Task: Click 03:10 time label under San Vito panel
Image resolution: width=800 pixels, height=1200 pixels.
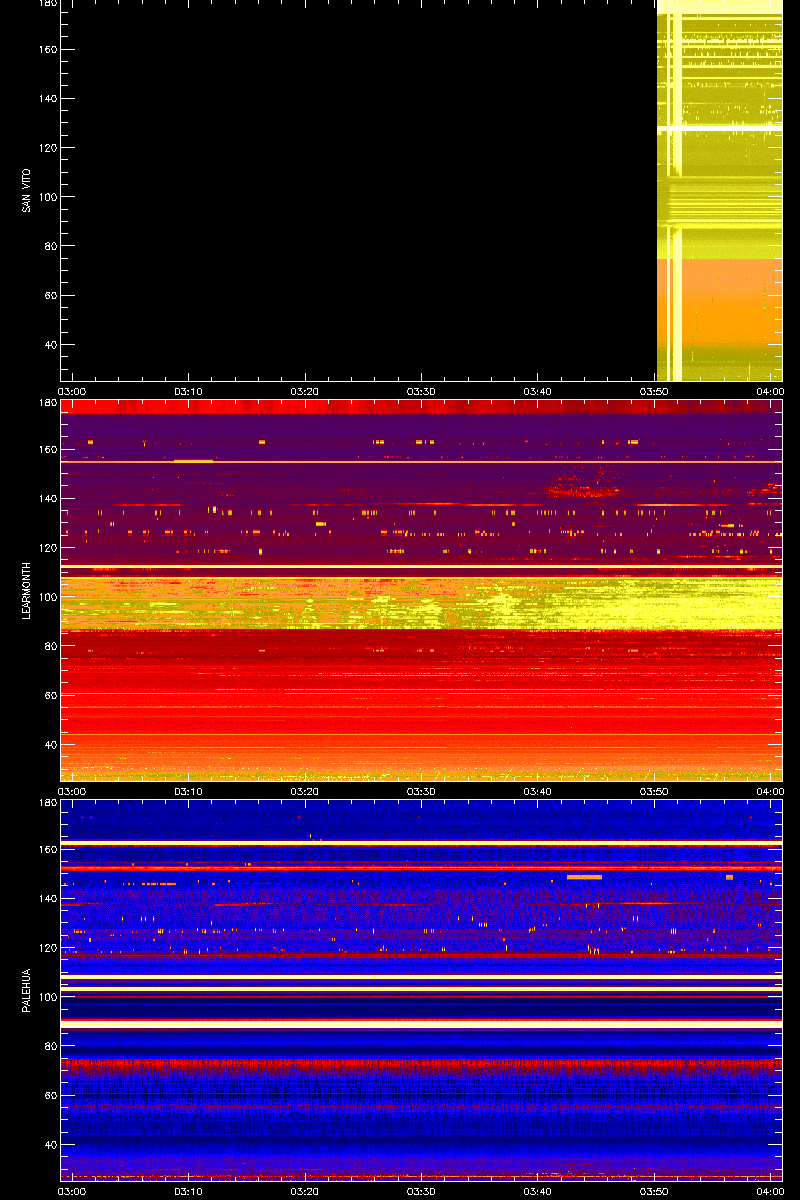Action: pos(189,392)
